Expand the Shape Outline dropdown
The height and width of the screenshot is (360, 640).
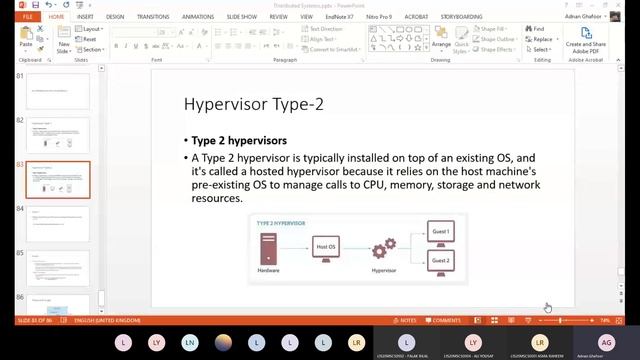coord(496,39)
